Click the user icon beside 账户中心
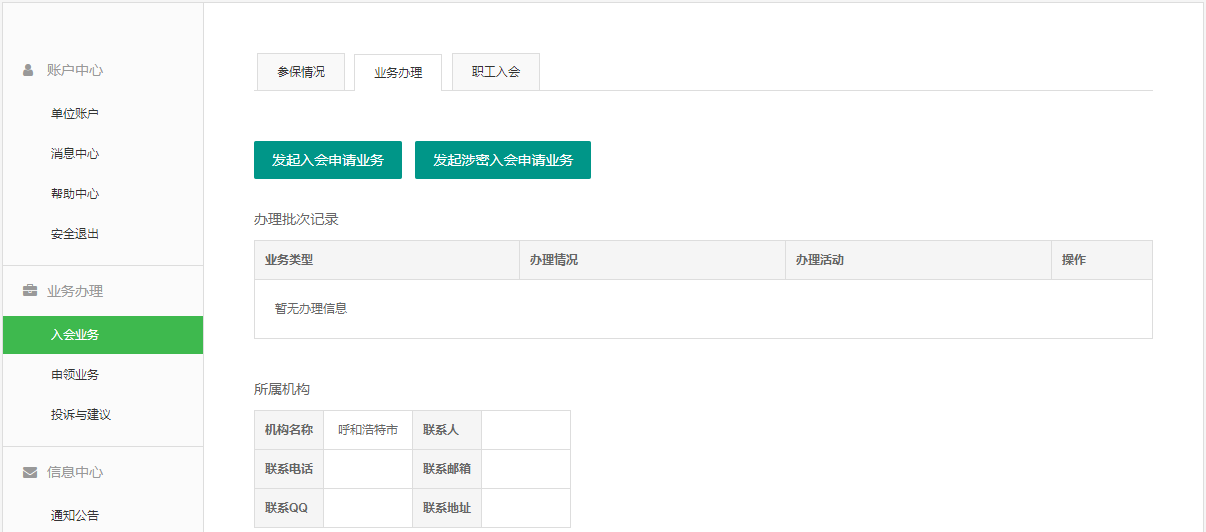 [29, 70]
